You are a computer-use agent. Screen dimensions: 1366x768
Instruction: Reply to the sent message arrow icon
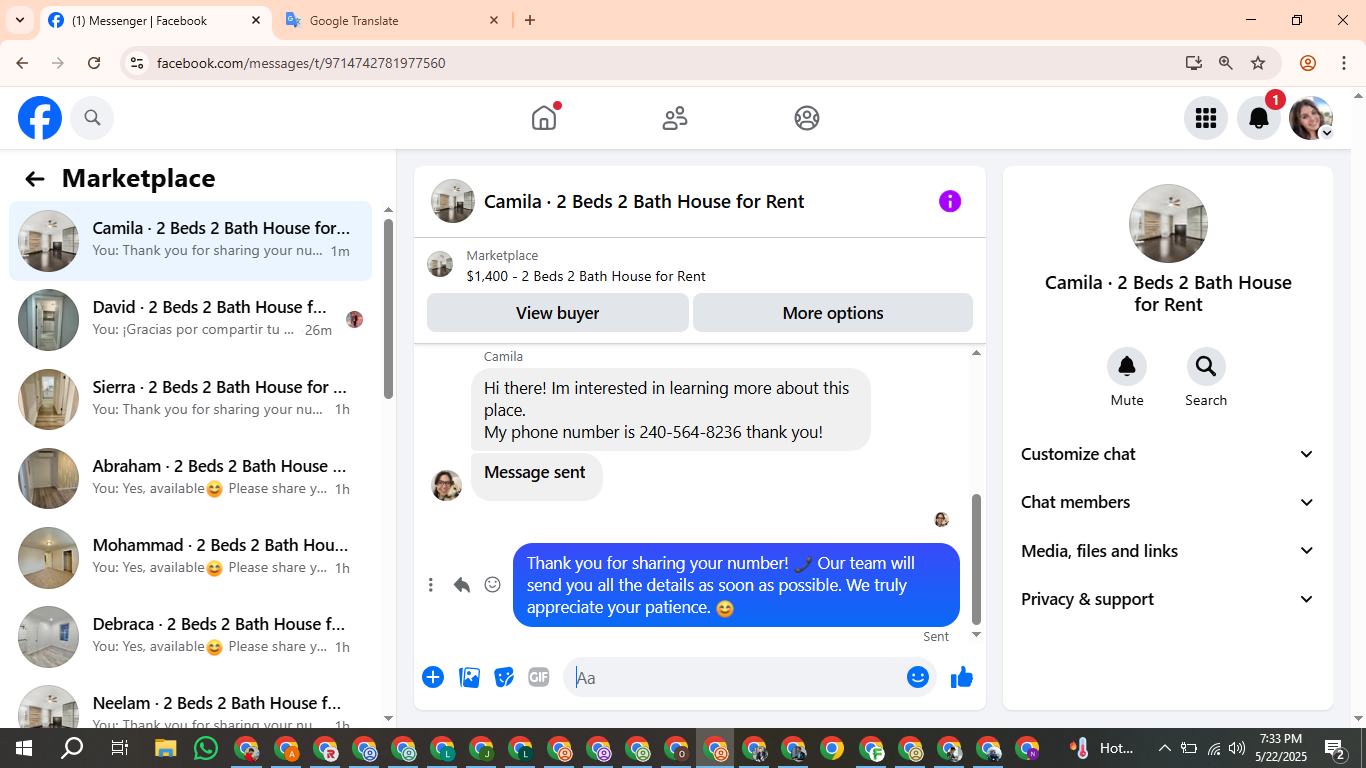pos(461,585)
